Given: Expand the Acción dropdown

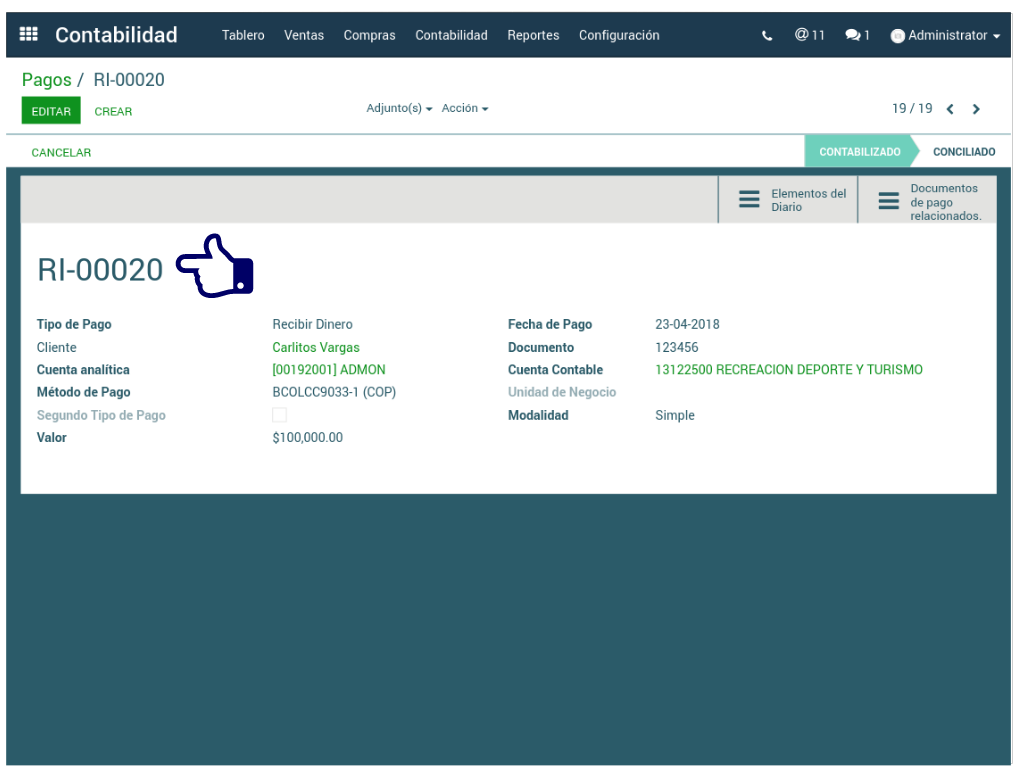Looking at the screenshot, I should tap(465, 108).
